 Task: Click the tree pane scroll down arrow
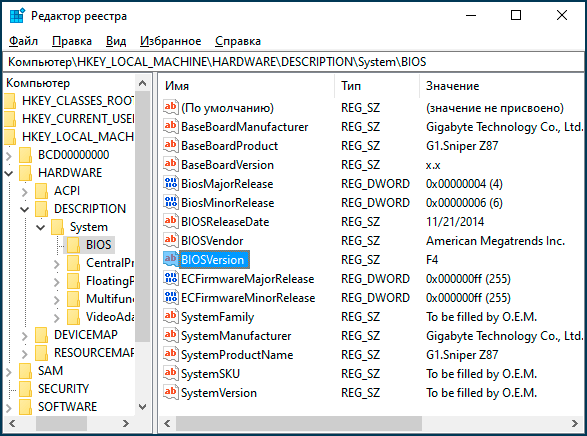click(x=143, y=407)
